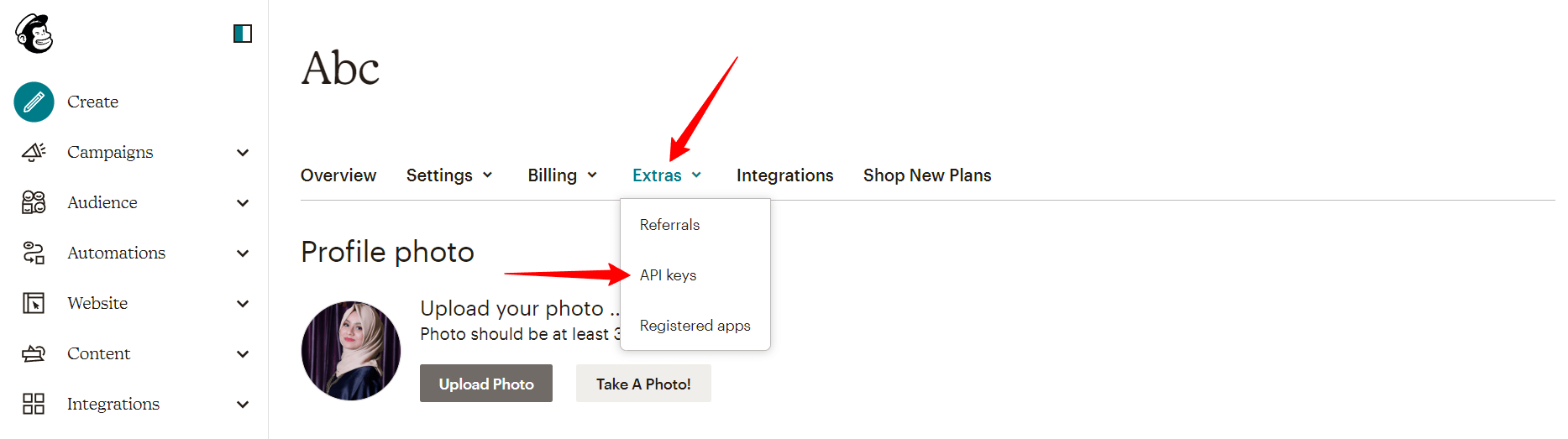Expand the Campaigns sidebar chevron
Screen dimensions: 1568x439
click(x=243, y=152)
